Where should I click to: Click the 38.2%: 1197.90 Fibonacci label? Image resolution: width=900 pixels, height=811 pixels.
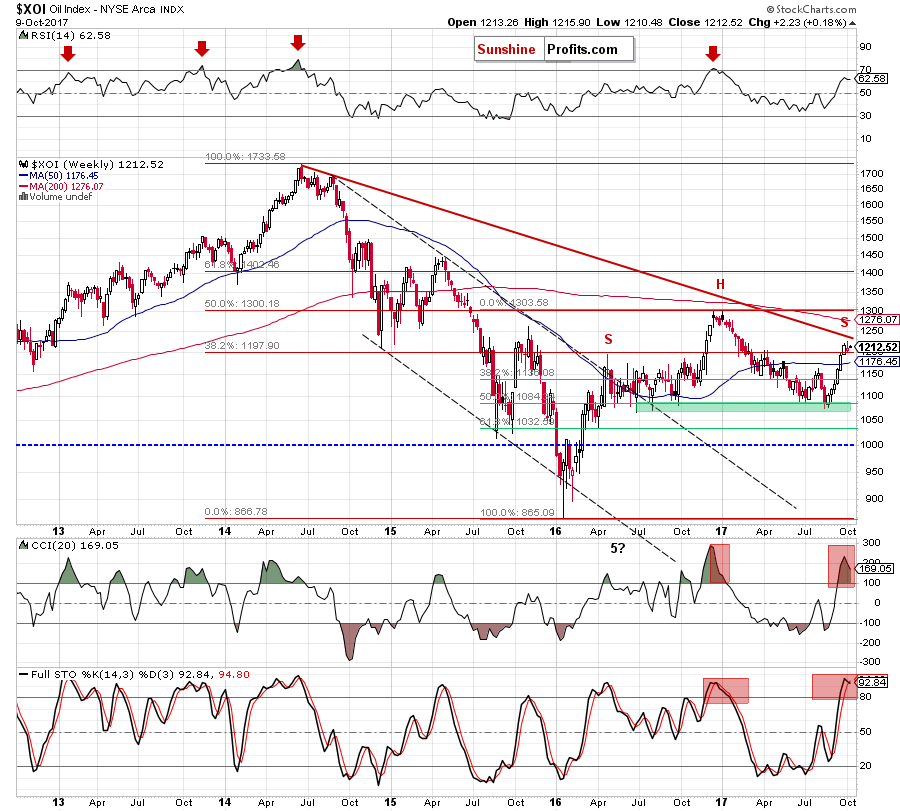[242, 346]
